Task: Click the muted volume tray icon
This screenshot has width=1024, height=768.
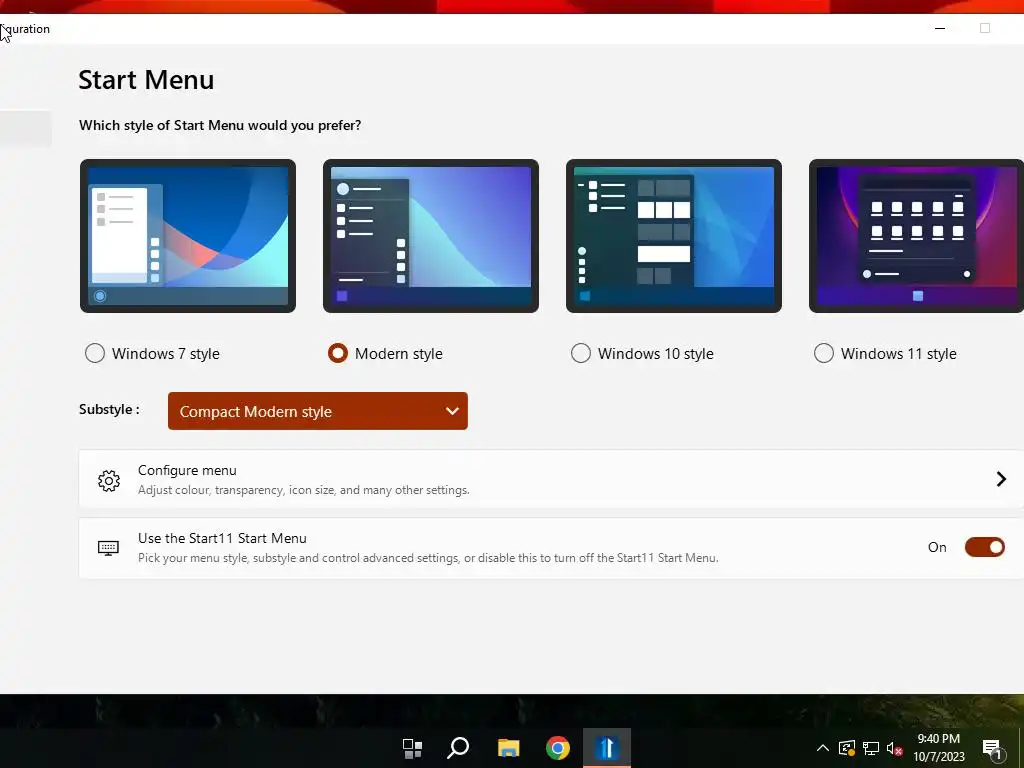Action: click(895, 748)
